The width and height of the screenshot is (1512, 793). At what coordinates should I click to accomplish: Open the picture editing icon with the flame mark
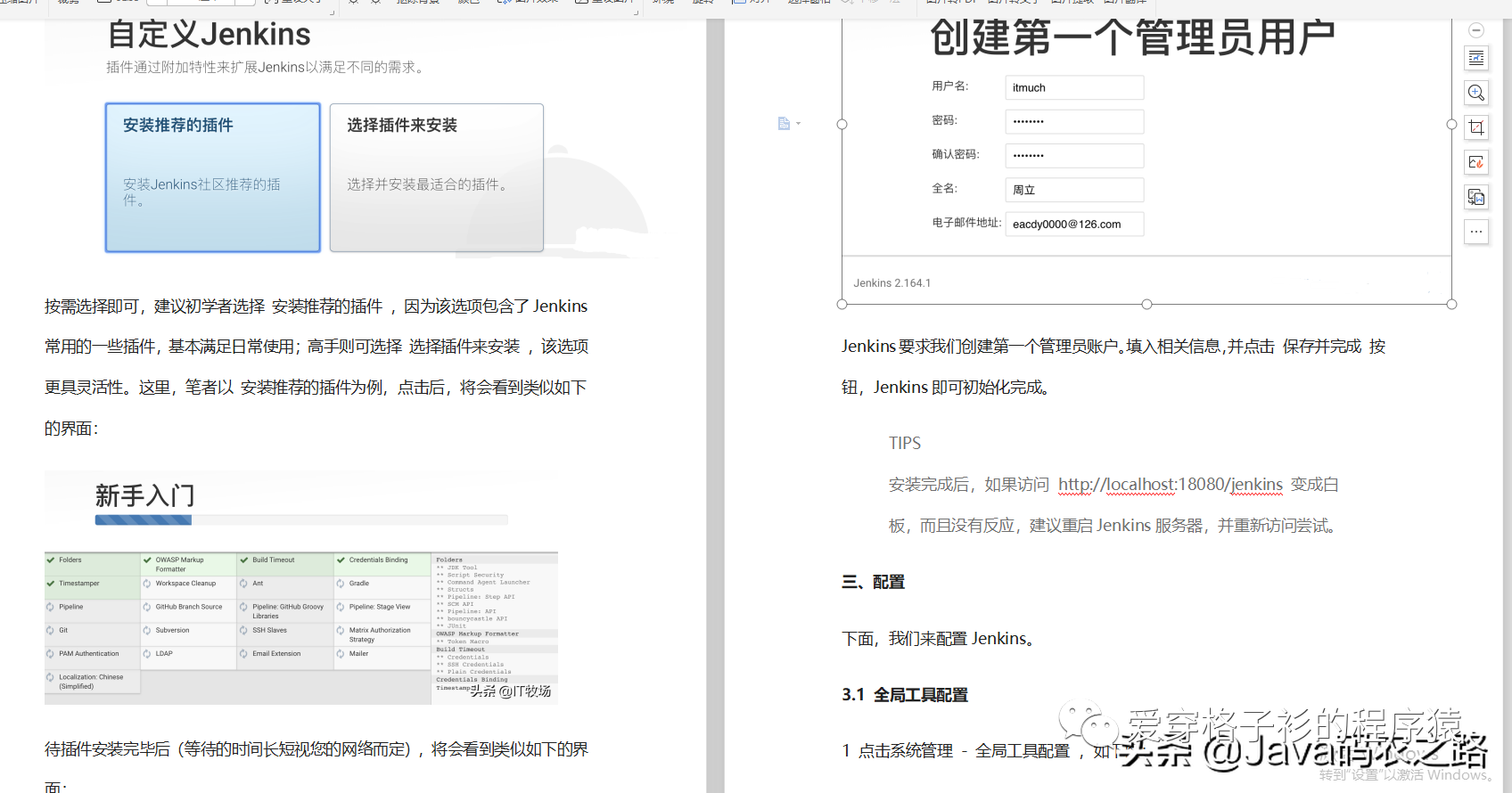pos(1476,162)
